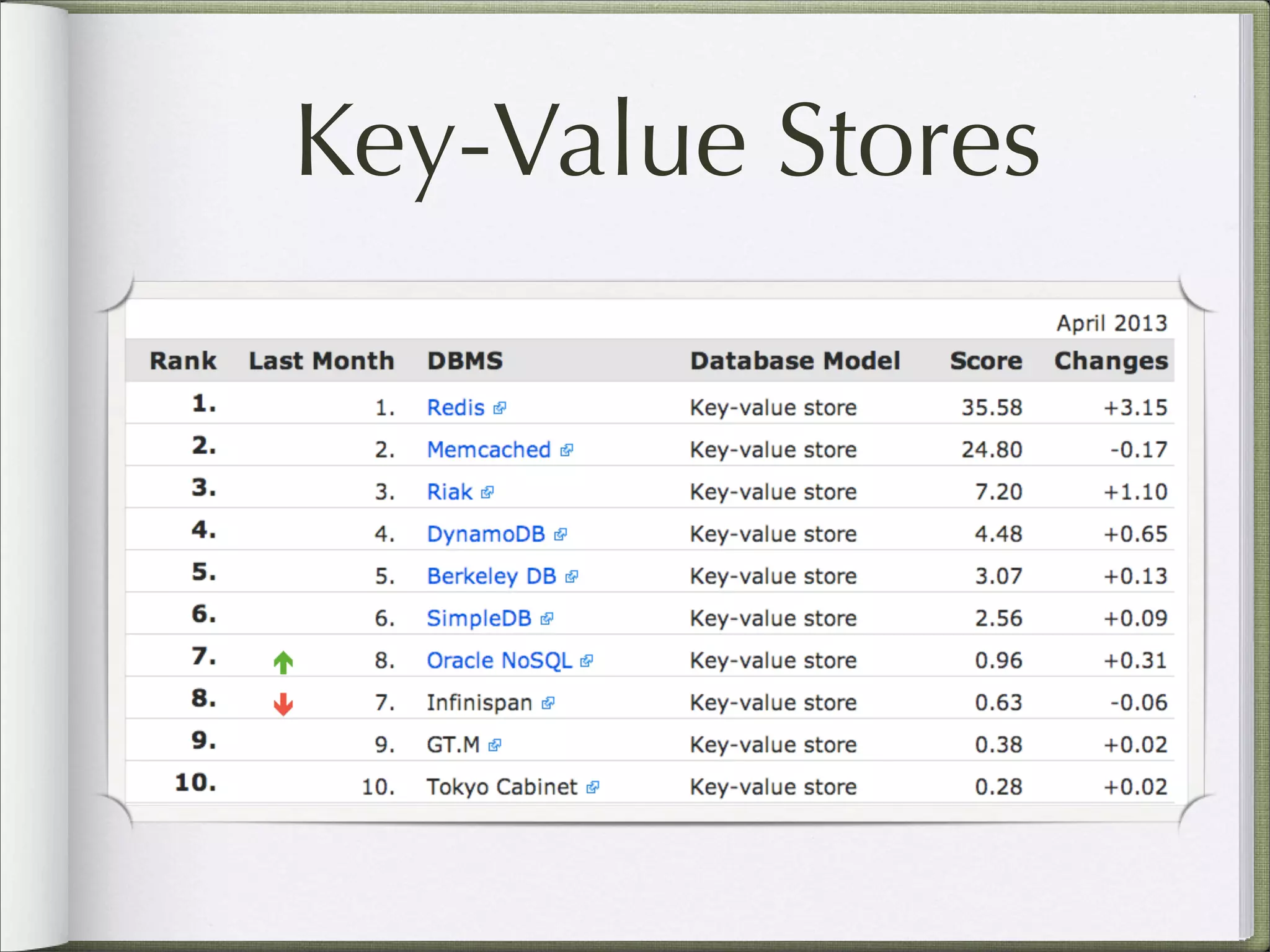
Task: Select the Tokyo Cabinet name
Action: pos(502,787)
